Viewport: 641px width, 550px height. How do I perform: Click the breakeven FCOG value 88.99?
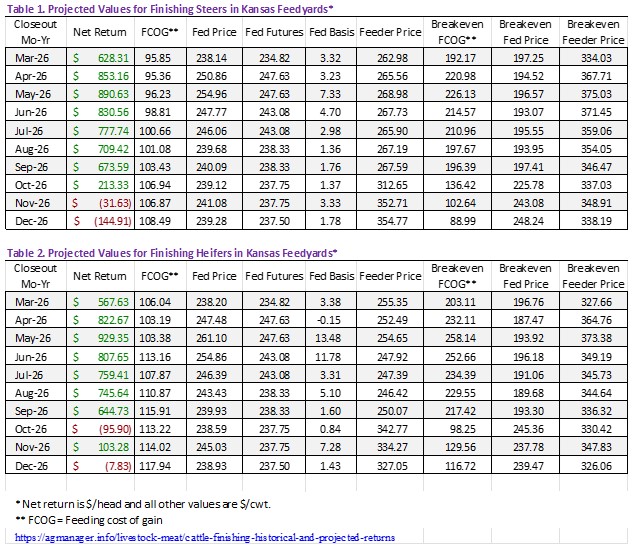point(455,220)
